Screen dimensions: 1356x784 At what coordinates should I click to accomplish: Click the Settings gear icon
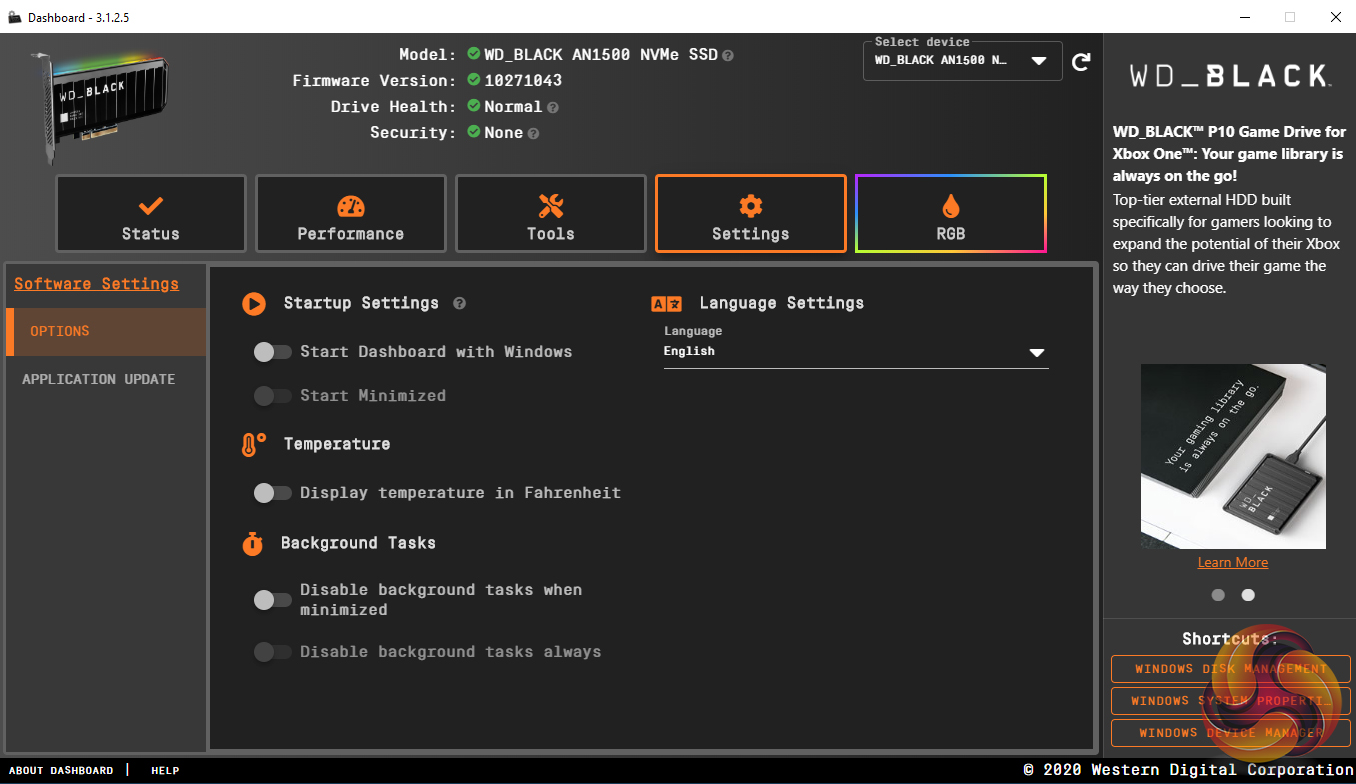point(751,206)
